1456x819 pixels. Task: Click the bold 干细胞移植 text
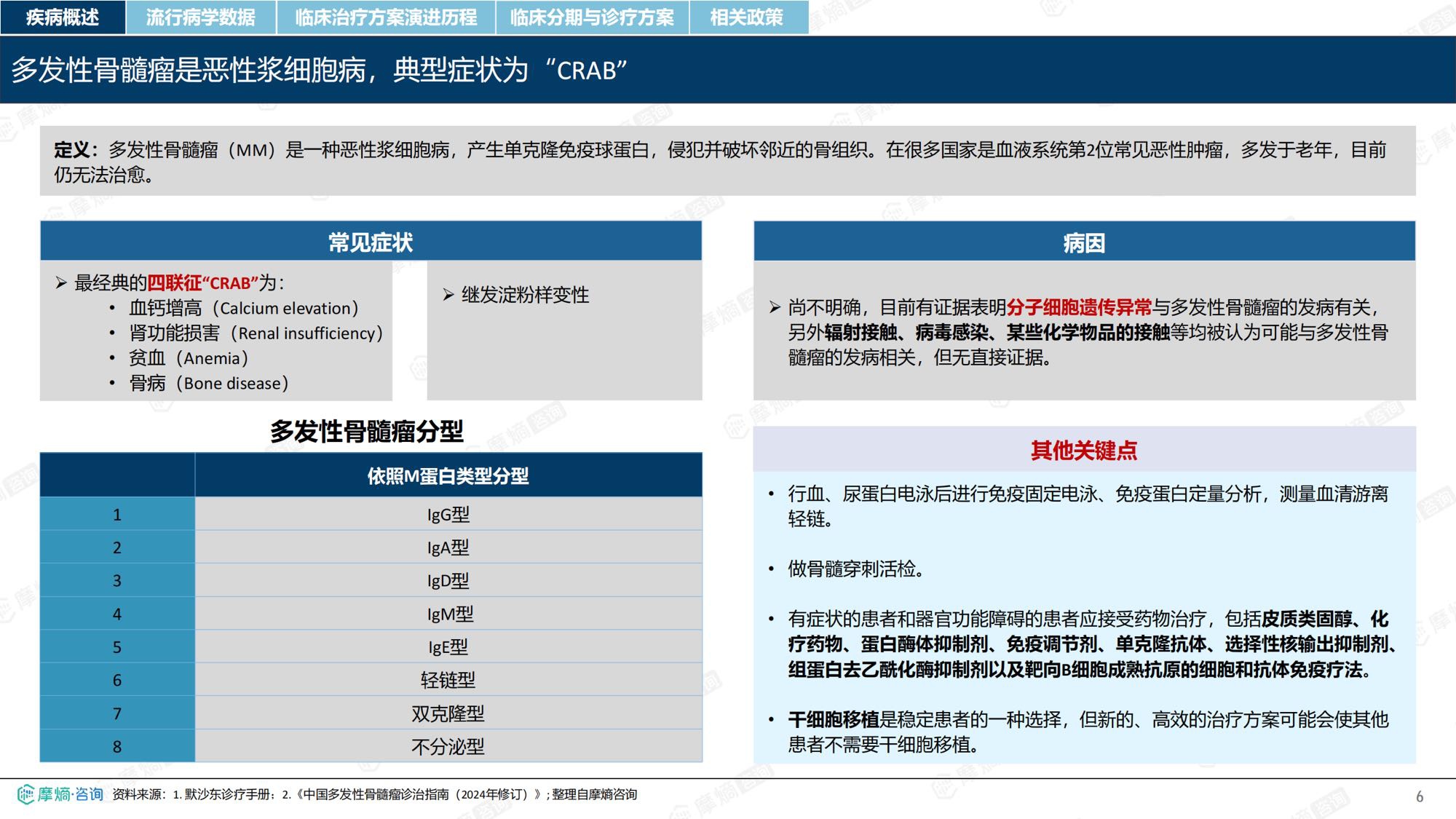pyautogui.click(x=834, y=719)
